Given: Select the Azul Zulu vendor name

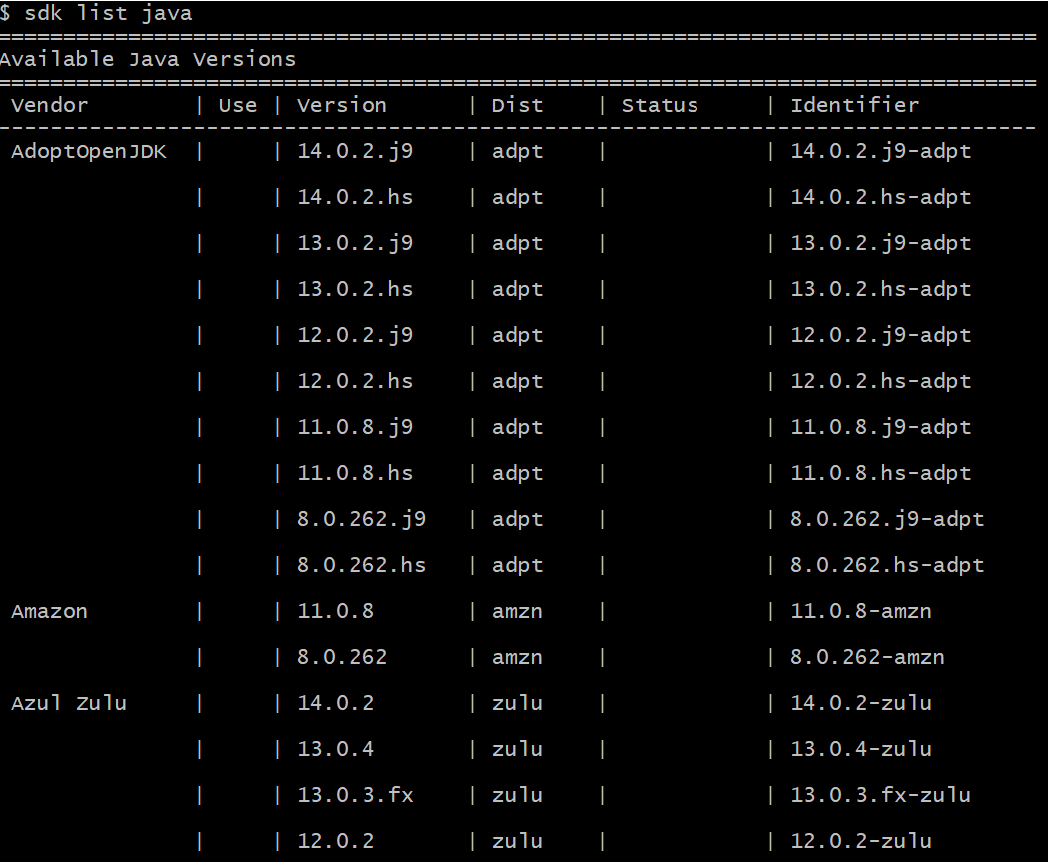Looking at the screenshot, I should pyautogui.click(x=69, y=703).
